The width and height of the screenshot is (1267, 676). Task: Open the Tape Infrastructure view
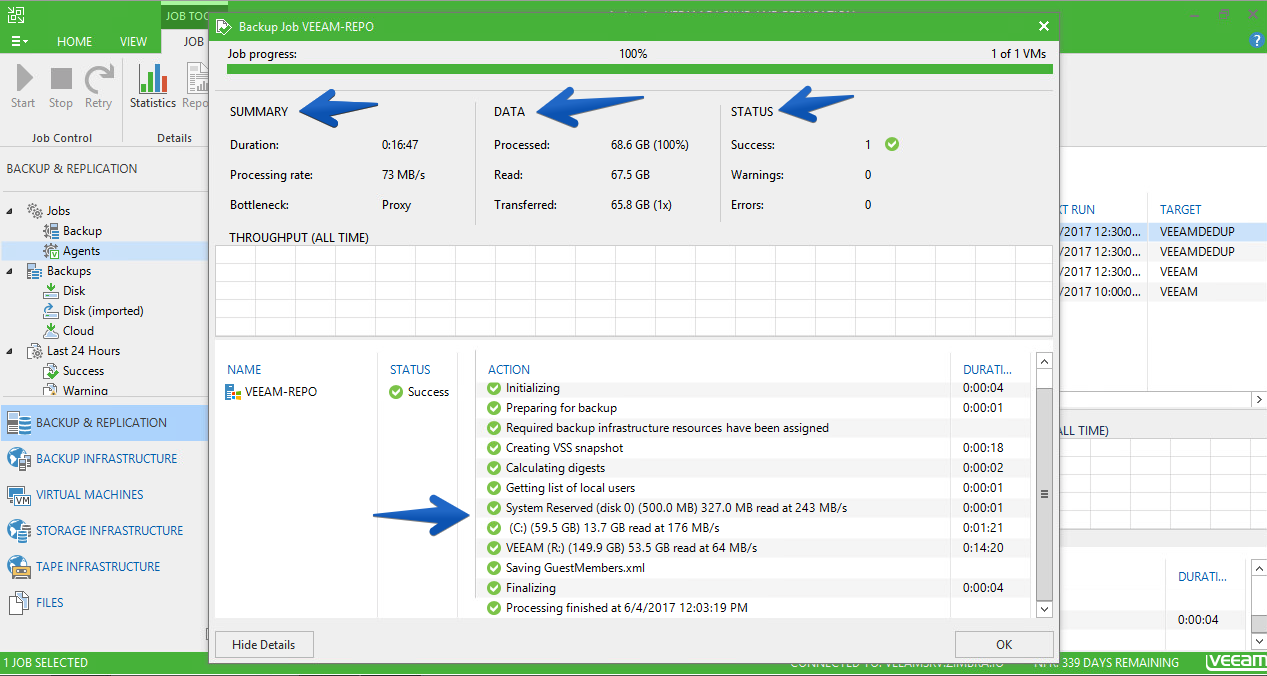click(104, 567)
